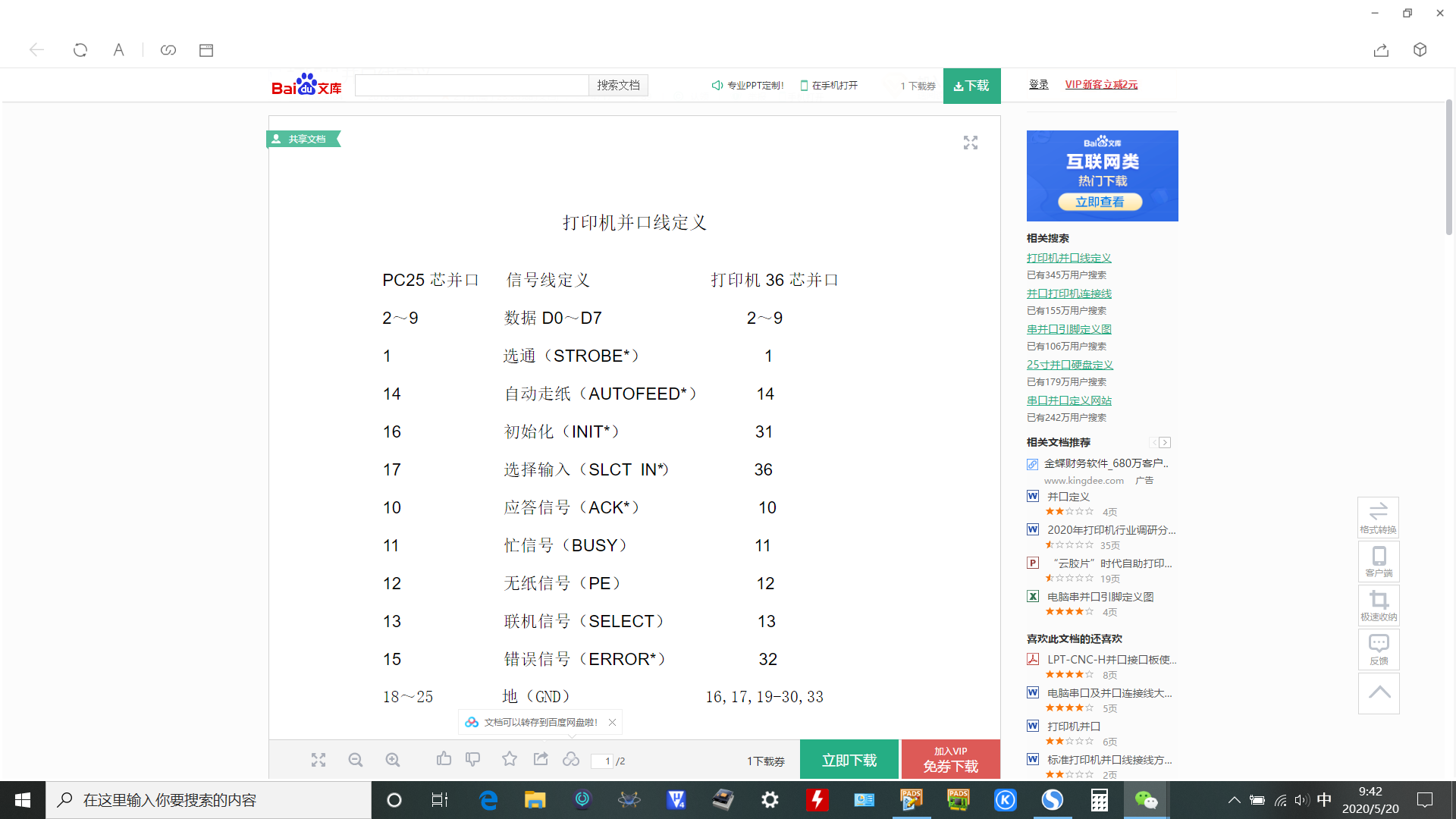
Task: Open the 反馈 feedback side button
Action: [x=1379, y=650]
